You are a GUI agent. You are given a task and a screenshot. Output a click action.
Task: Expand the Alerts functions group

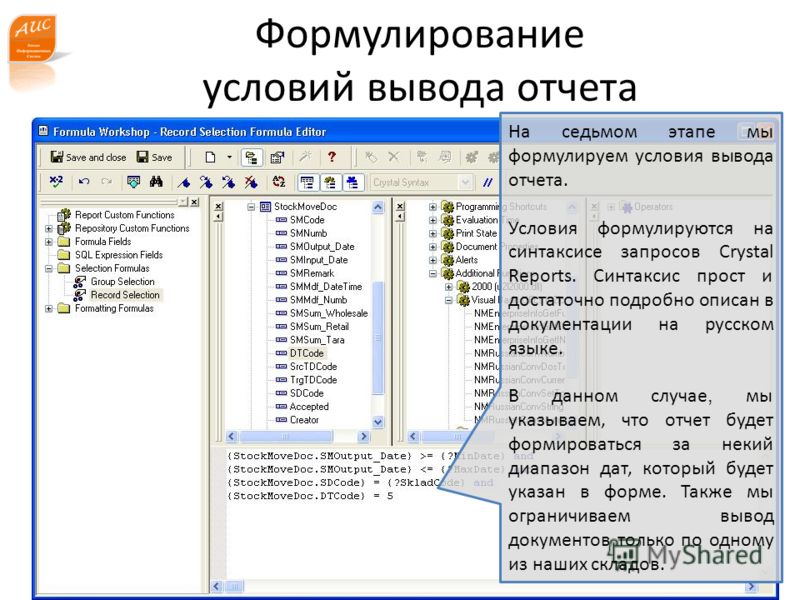coord(433,260)
